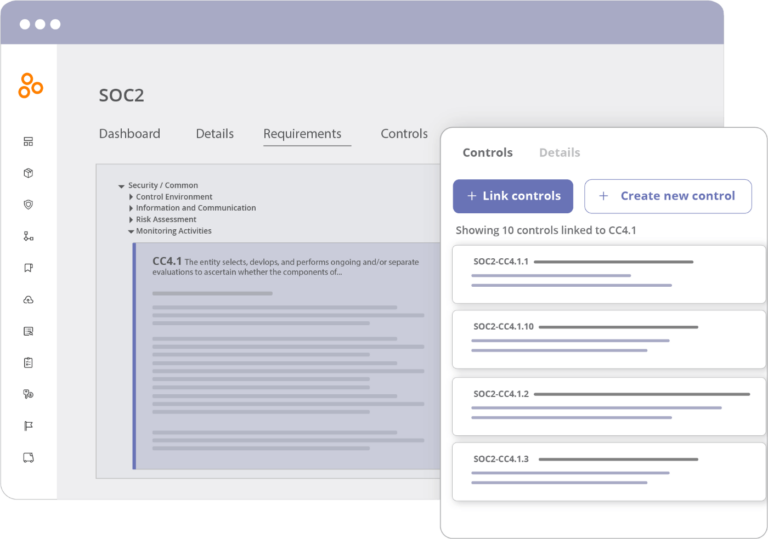
Task: Open the keys icon in sidebar
Action: click(x=28, y=394)
